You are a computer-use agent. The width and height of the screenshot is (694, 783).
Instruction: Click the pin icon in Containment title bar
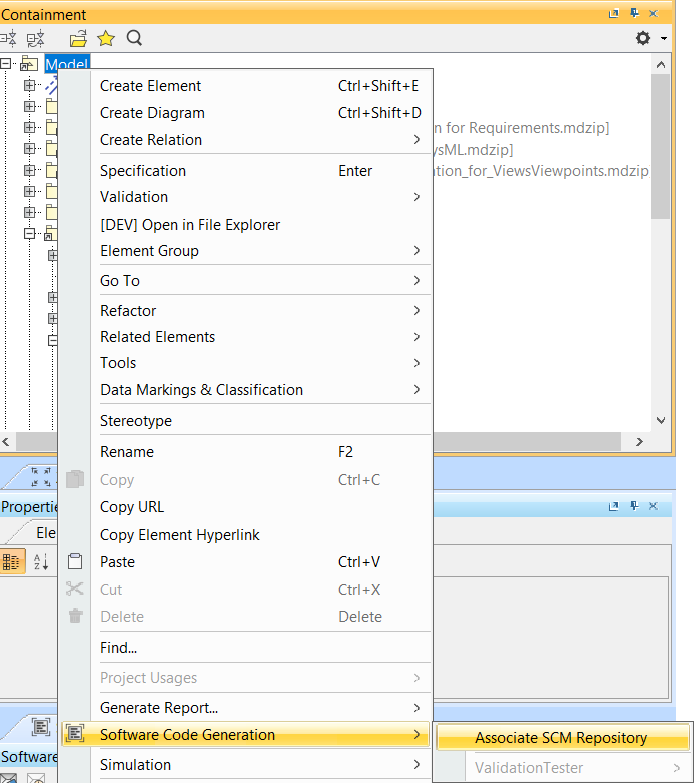tap(634, 13)
